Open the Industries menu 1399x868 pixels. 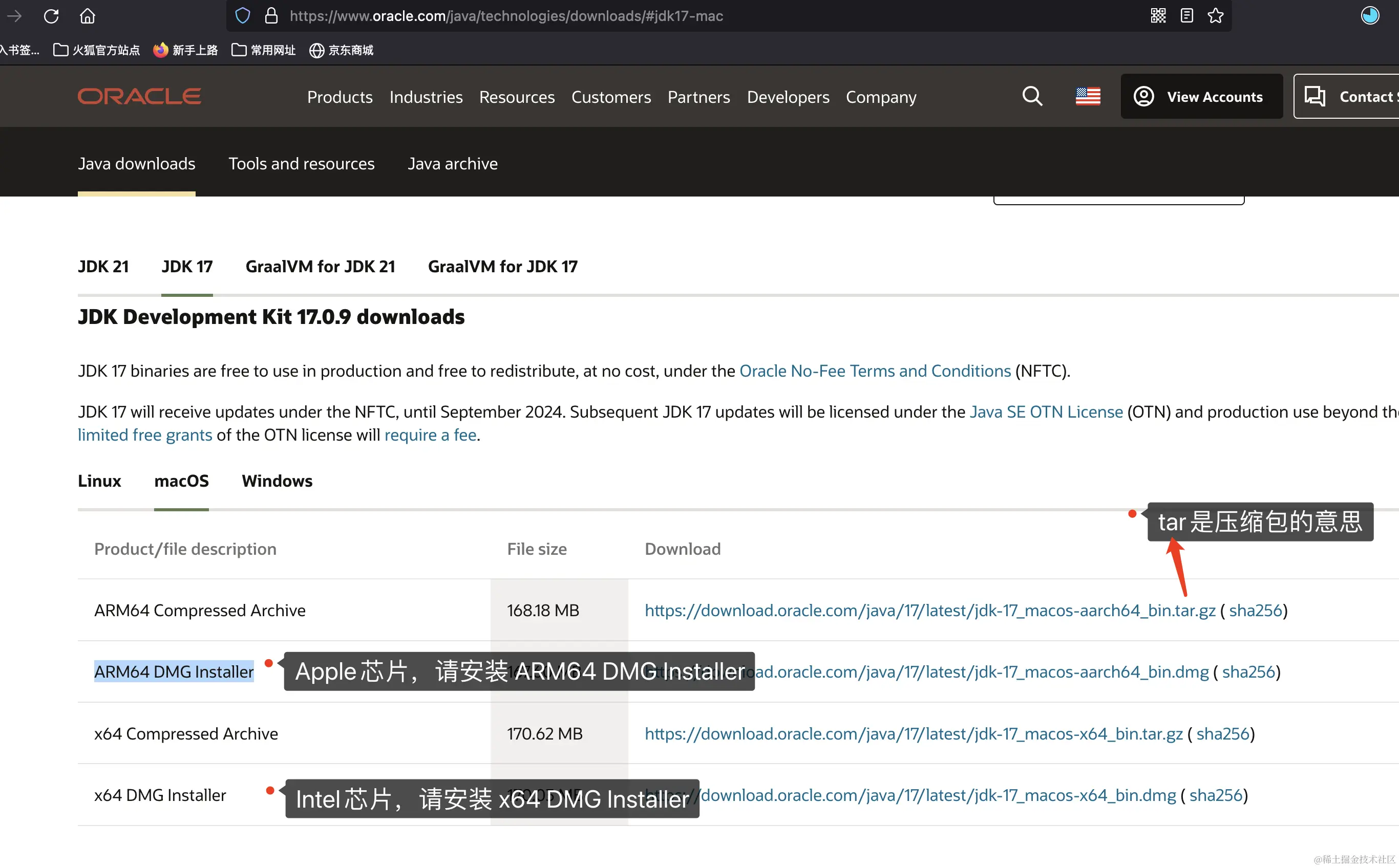tap(426, 97)
